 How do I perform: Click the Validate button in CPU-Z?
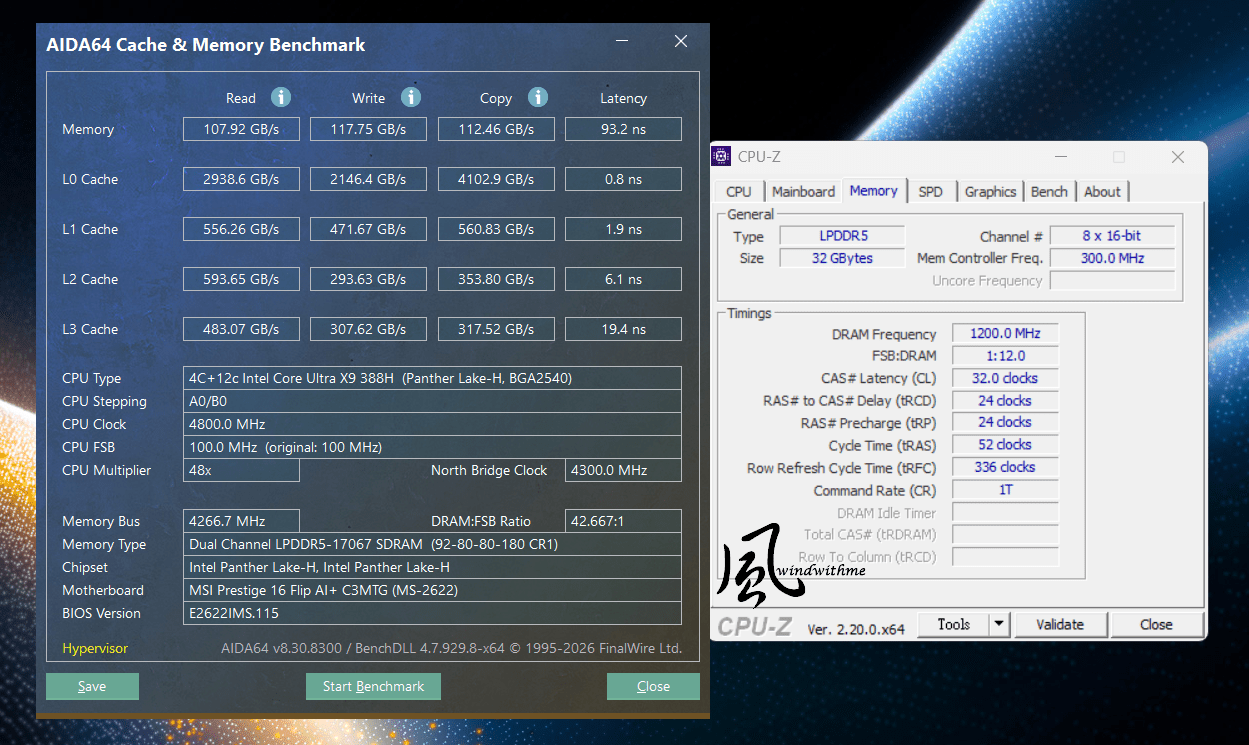pyautogui.click(x=1060, y=625)
